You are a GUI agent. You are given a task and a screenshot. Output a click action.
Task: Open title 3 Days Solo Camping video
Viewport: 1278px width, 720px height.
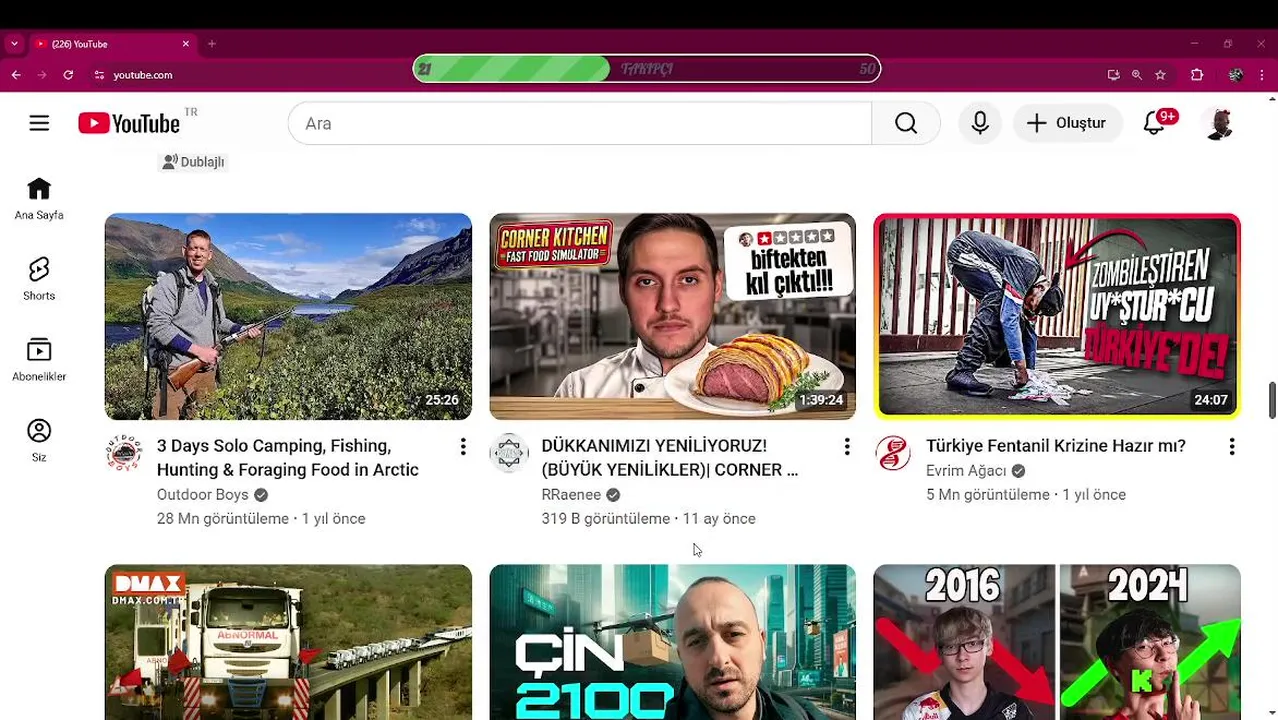coord(288,458)
